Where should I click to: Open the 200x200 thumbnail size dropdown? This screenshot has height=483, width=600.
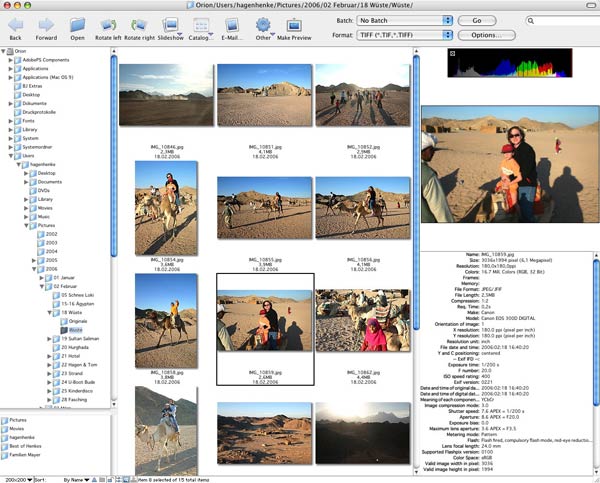point(18,480)
